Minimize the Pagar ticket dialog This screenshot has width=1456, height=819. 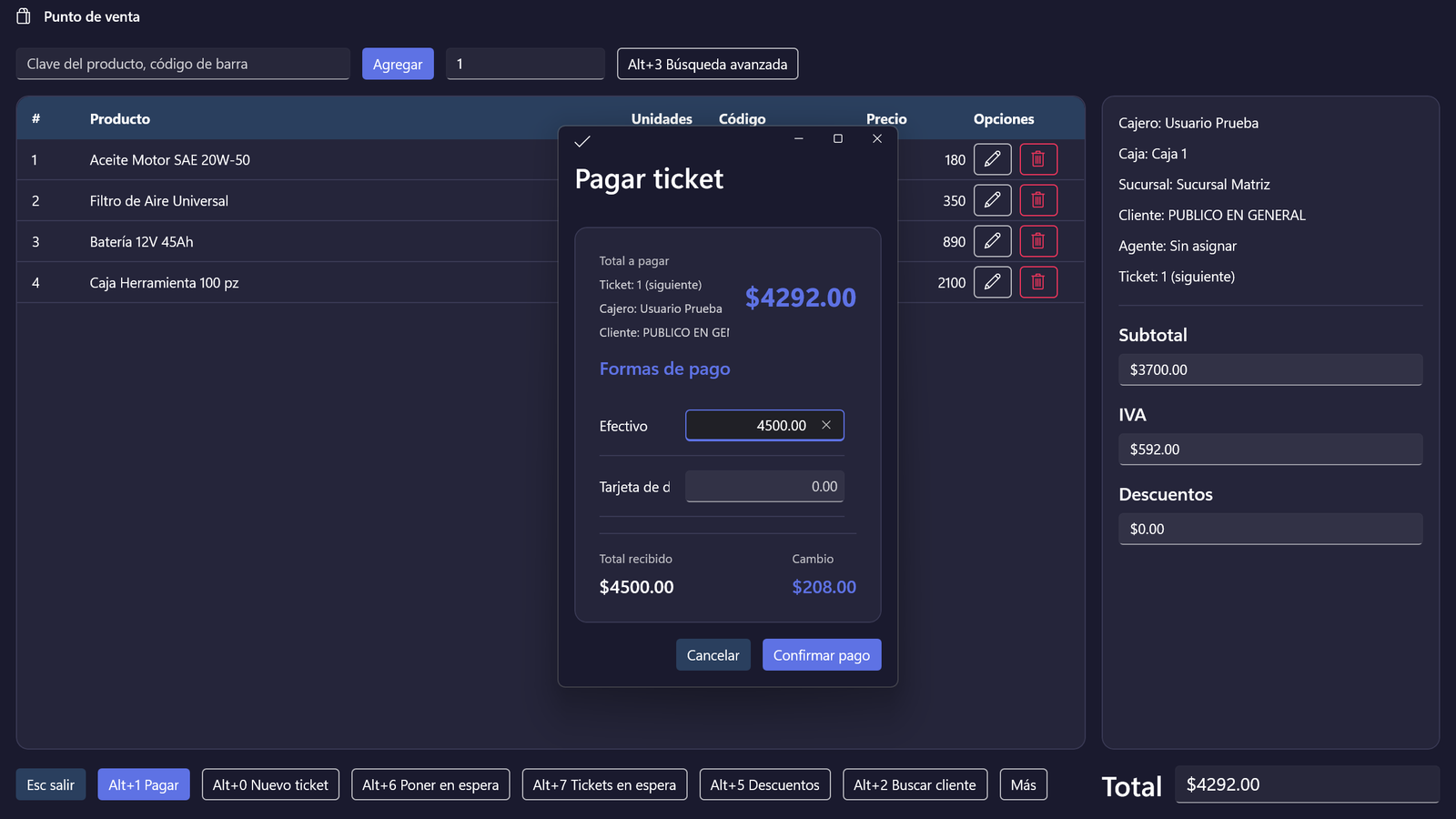click(799, 138)
